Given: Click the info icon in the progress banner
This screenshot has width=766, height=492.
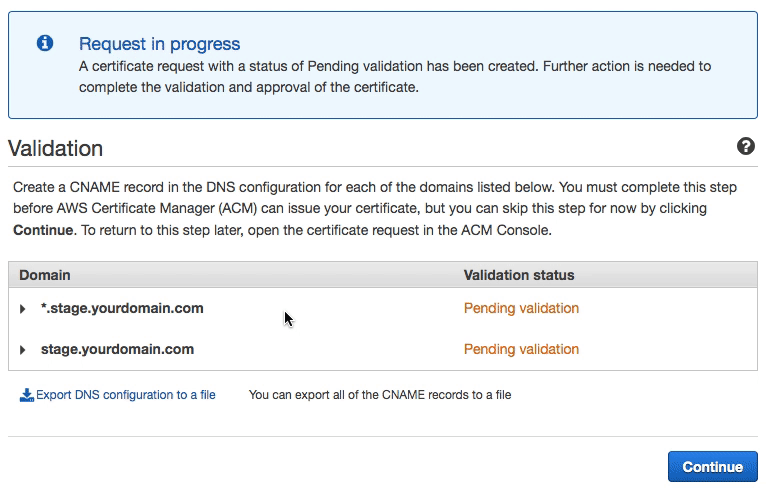Looking at the screenshot, I should click(45, 43).
